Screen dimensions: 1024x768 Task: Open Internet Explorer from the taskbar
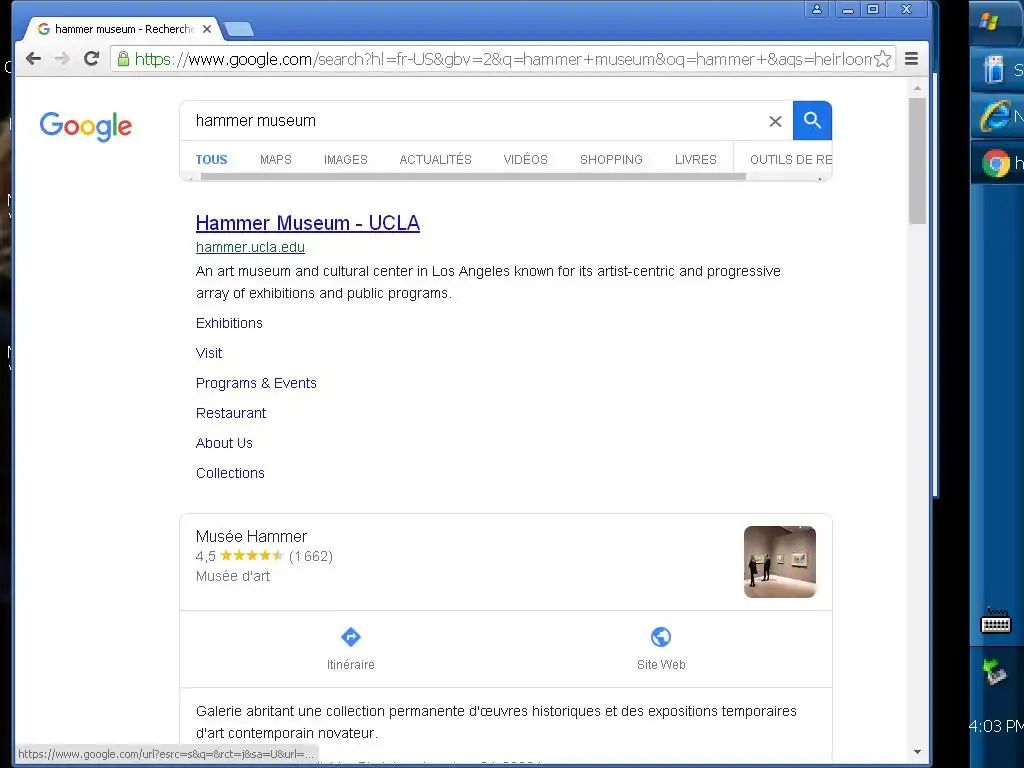995,116
